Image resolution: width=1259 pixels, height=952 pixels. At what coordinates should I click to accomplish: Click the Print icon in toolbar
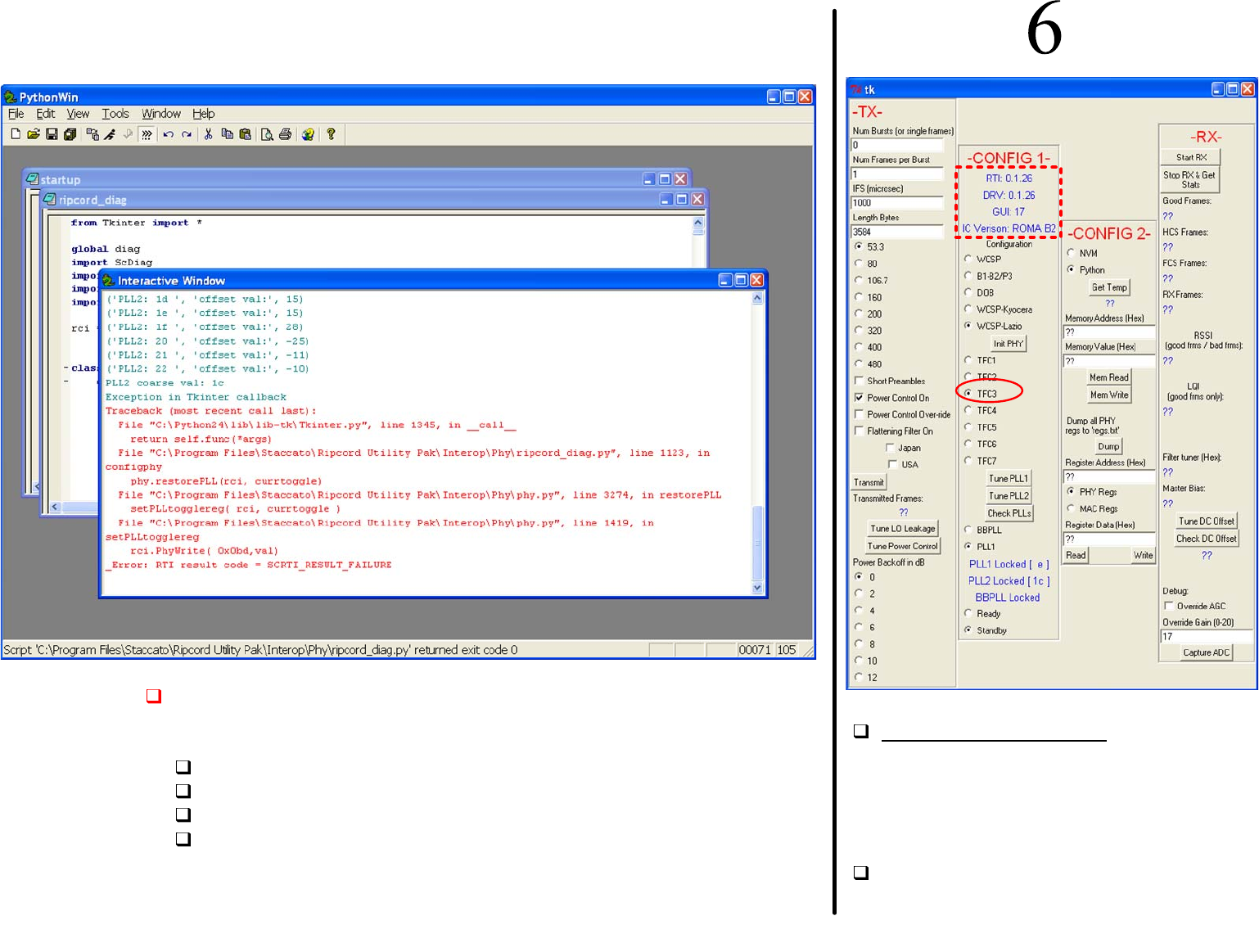pyautogui.click(x=285, y=134)
